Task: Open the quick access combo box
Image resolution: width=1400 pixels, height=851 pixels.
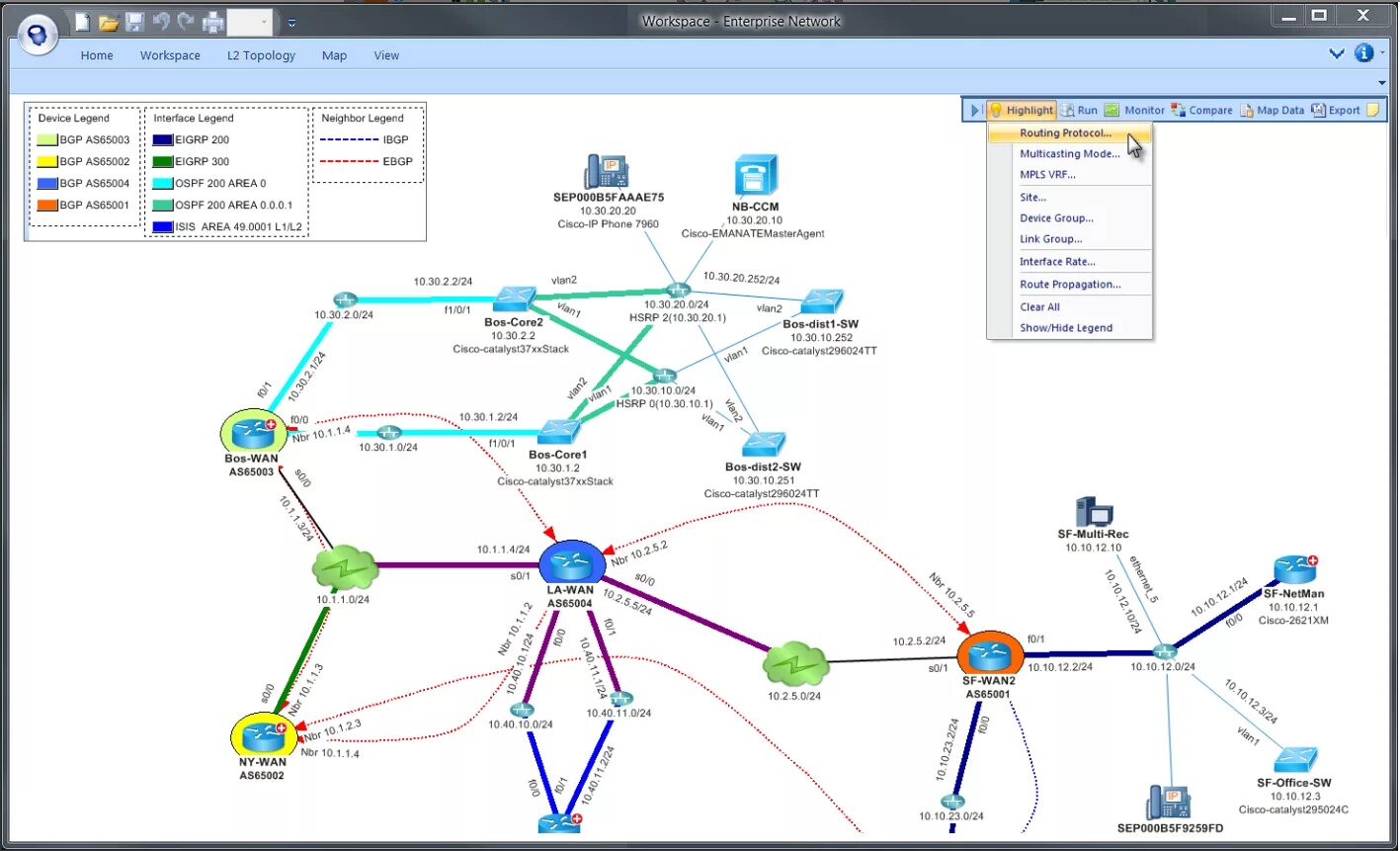Action: click(x=251, y=22)
